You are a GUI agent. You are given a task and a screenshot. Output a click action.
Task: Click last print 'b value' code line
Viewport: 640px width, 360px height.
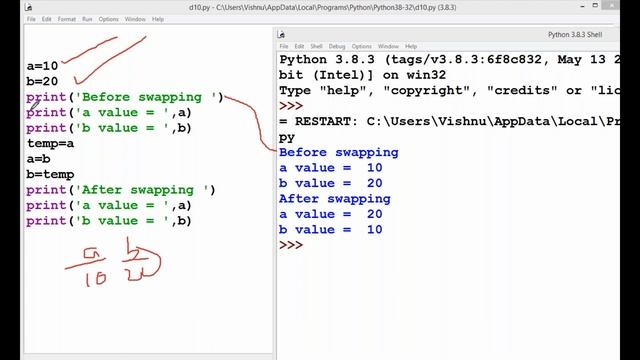click(x=109, y=221)
